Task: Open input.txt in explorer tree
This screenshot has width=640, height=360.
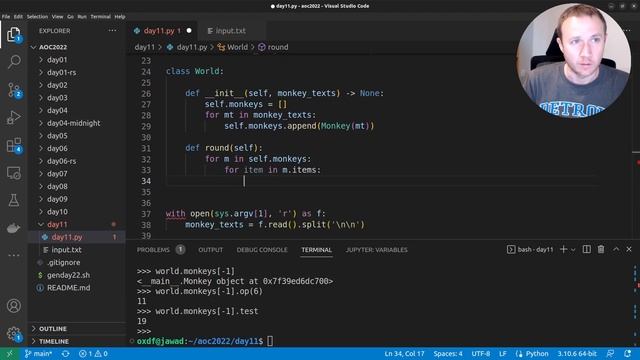Action: (66, 249)
